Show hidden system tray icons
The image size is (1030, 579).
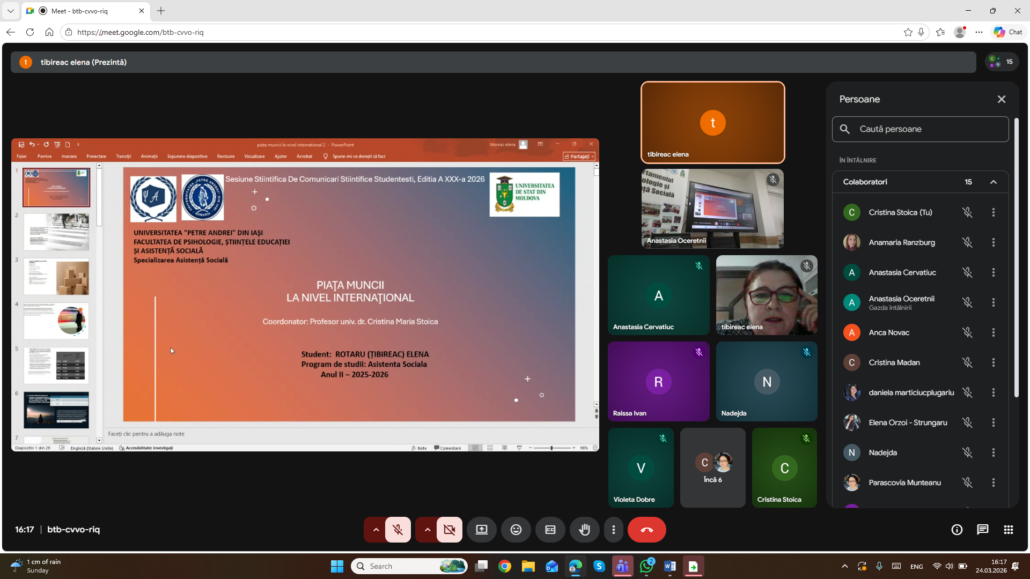point(844,567)
